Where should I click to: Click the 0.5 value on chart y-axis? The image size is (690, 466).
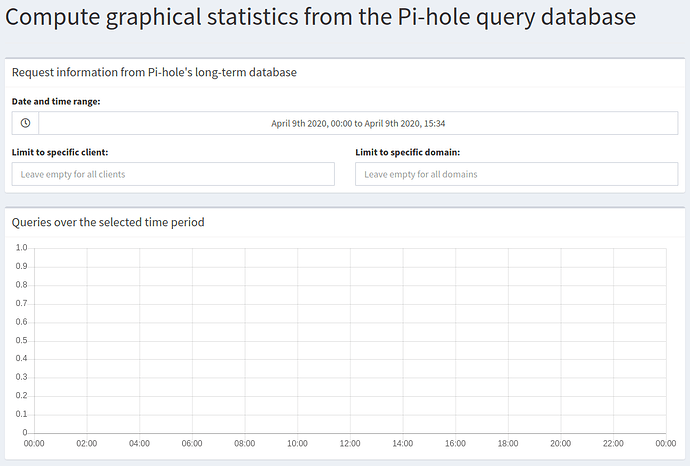pyautogui.click(x=21, y=340)
